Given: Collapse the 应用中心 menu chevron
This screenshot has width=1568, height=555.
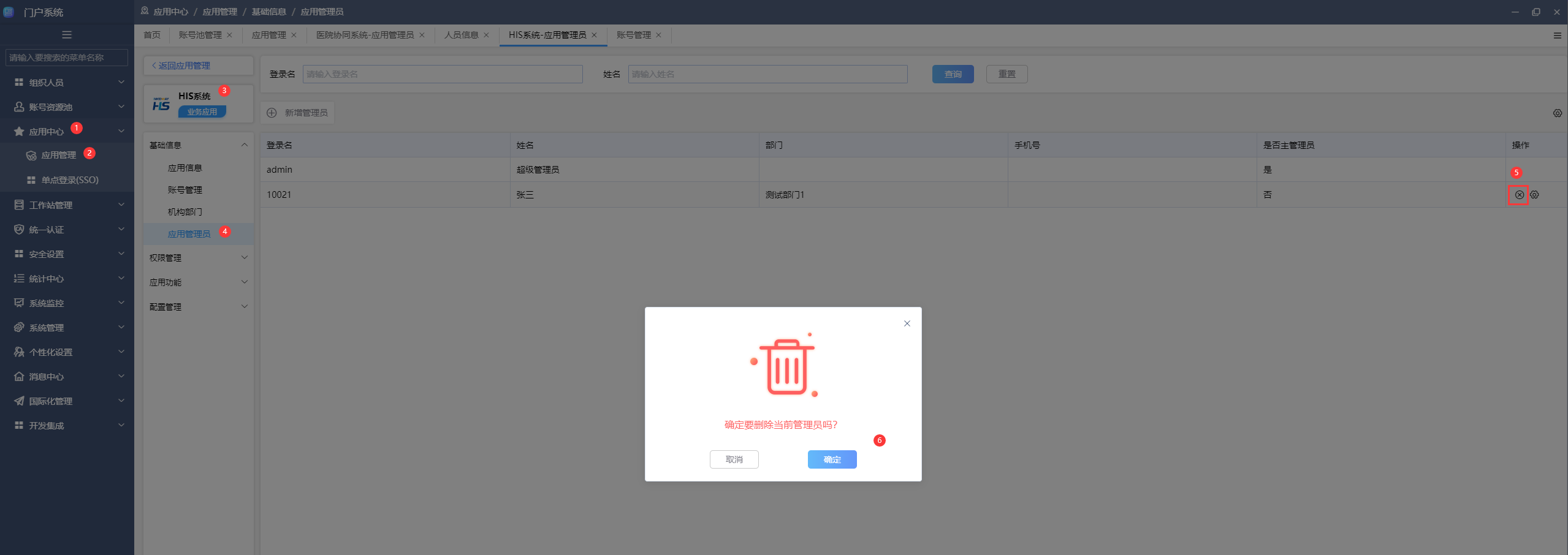Looking at the screenshot, I should (x=121, y=131).
